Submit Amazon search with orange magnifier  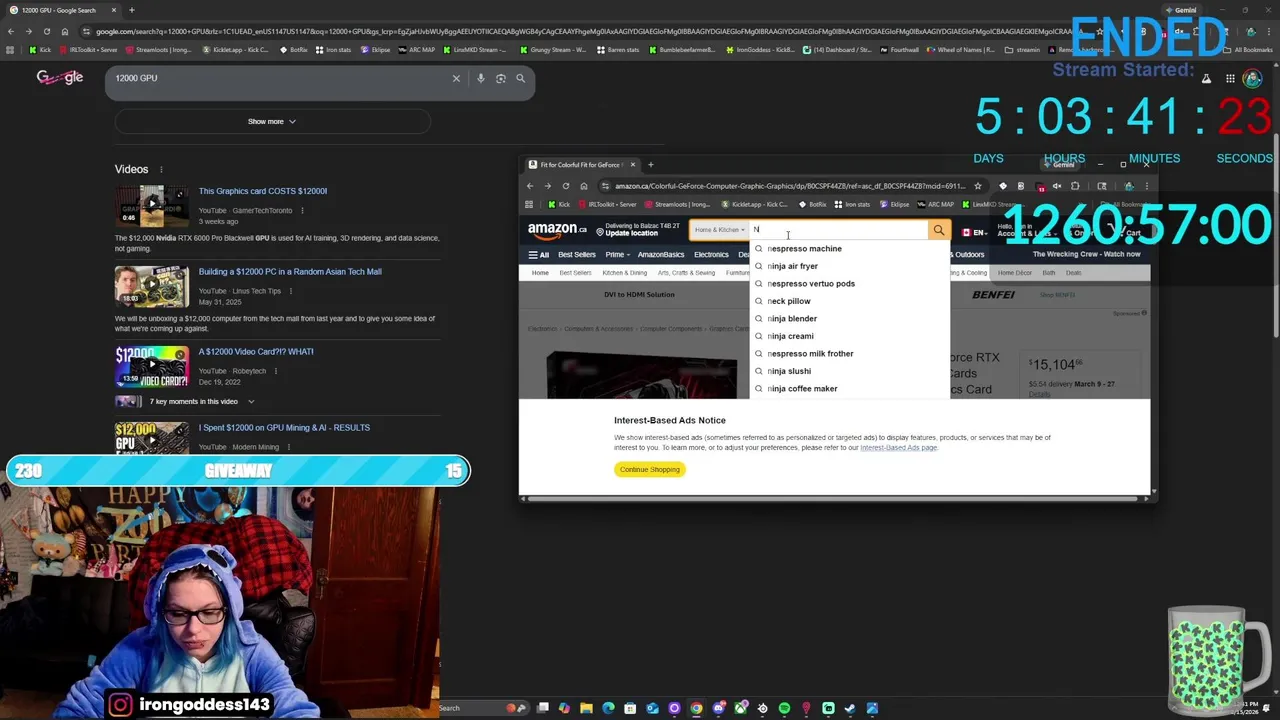tap(938, 230)
